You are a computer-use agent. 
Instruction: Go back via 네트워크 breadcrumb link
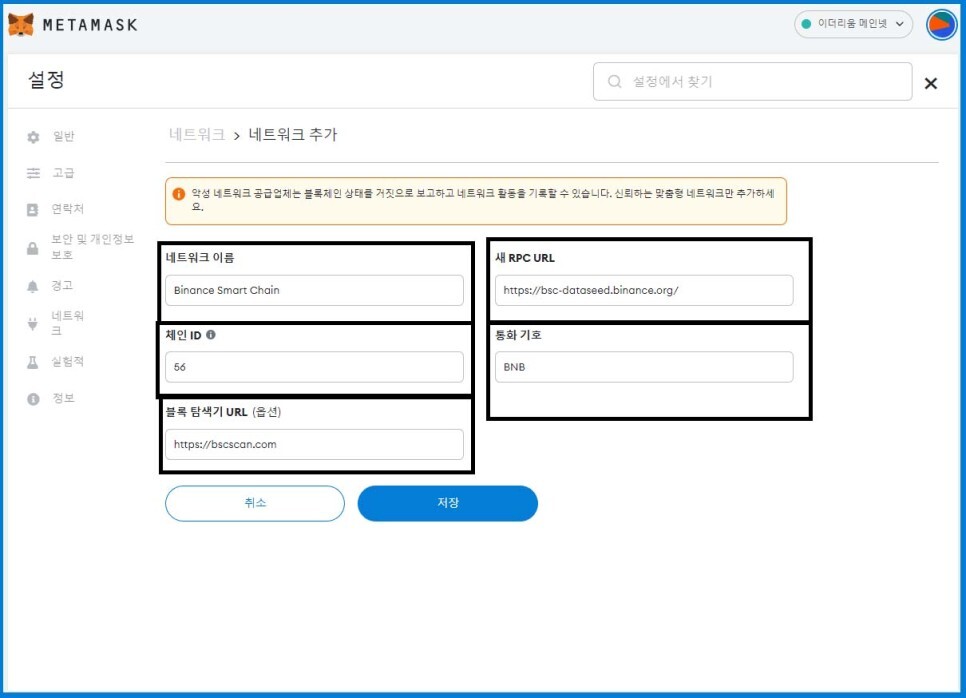[x=197, y=134]
